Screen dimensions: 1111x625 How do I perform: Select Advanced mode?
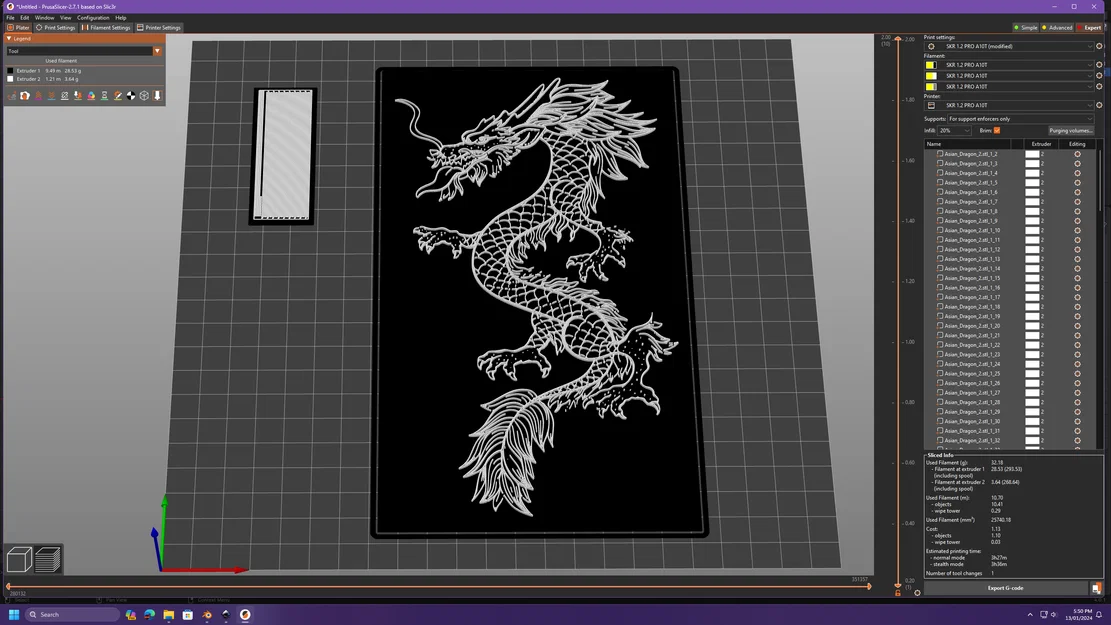click(x=1057, y=28)
